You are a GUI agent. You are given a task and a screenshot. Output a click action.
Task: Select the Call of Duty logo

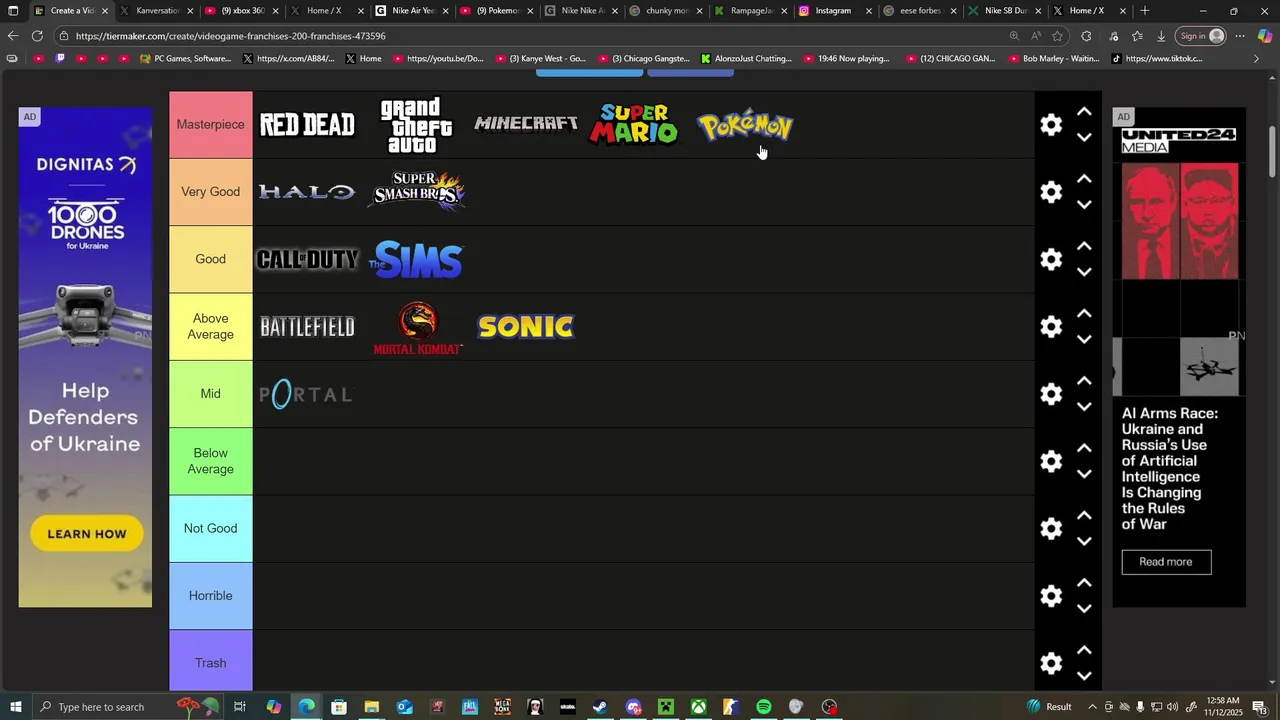pos(307,259)
